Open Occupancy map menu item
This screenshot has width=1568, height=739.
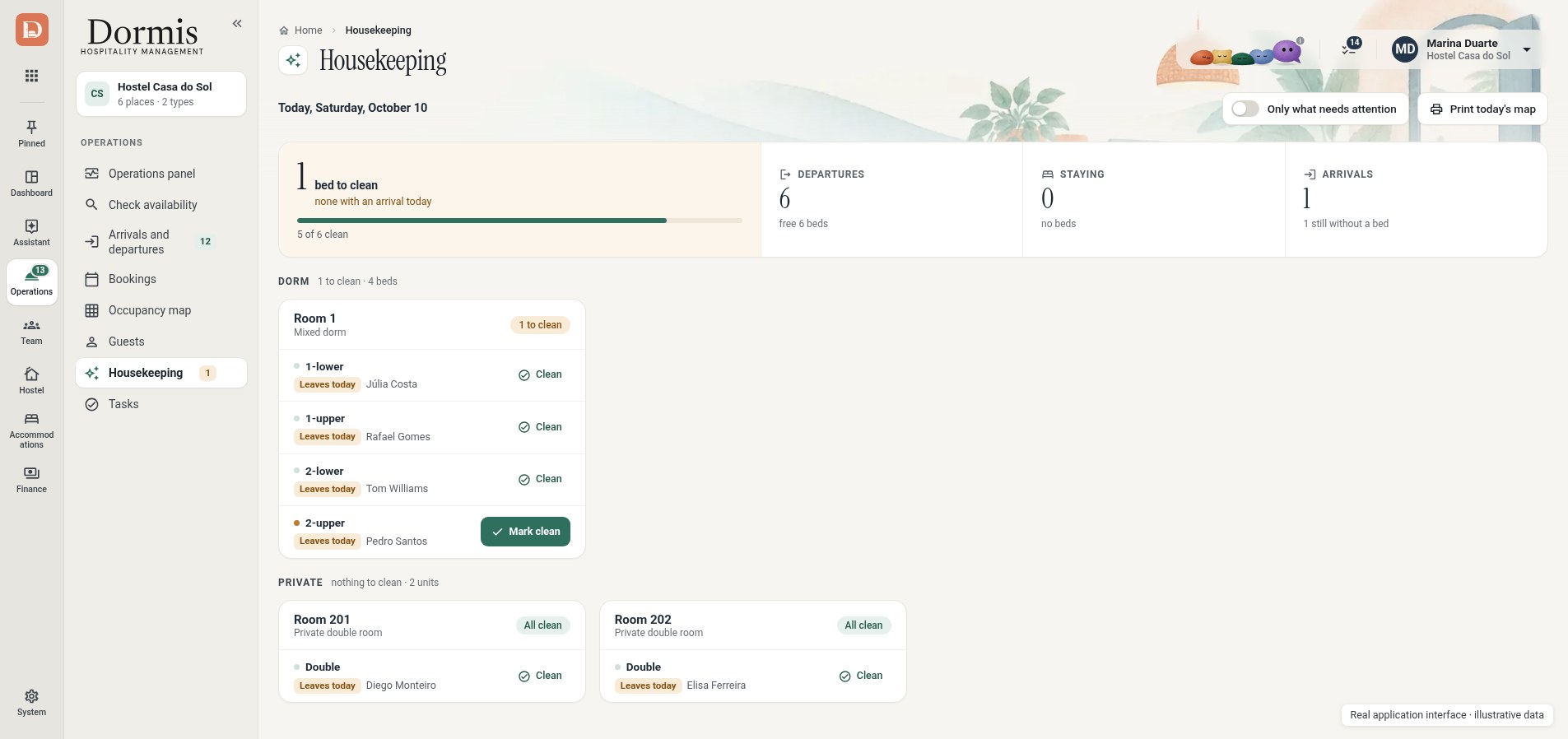pyautogui.click(x=161, y=310)
